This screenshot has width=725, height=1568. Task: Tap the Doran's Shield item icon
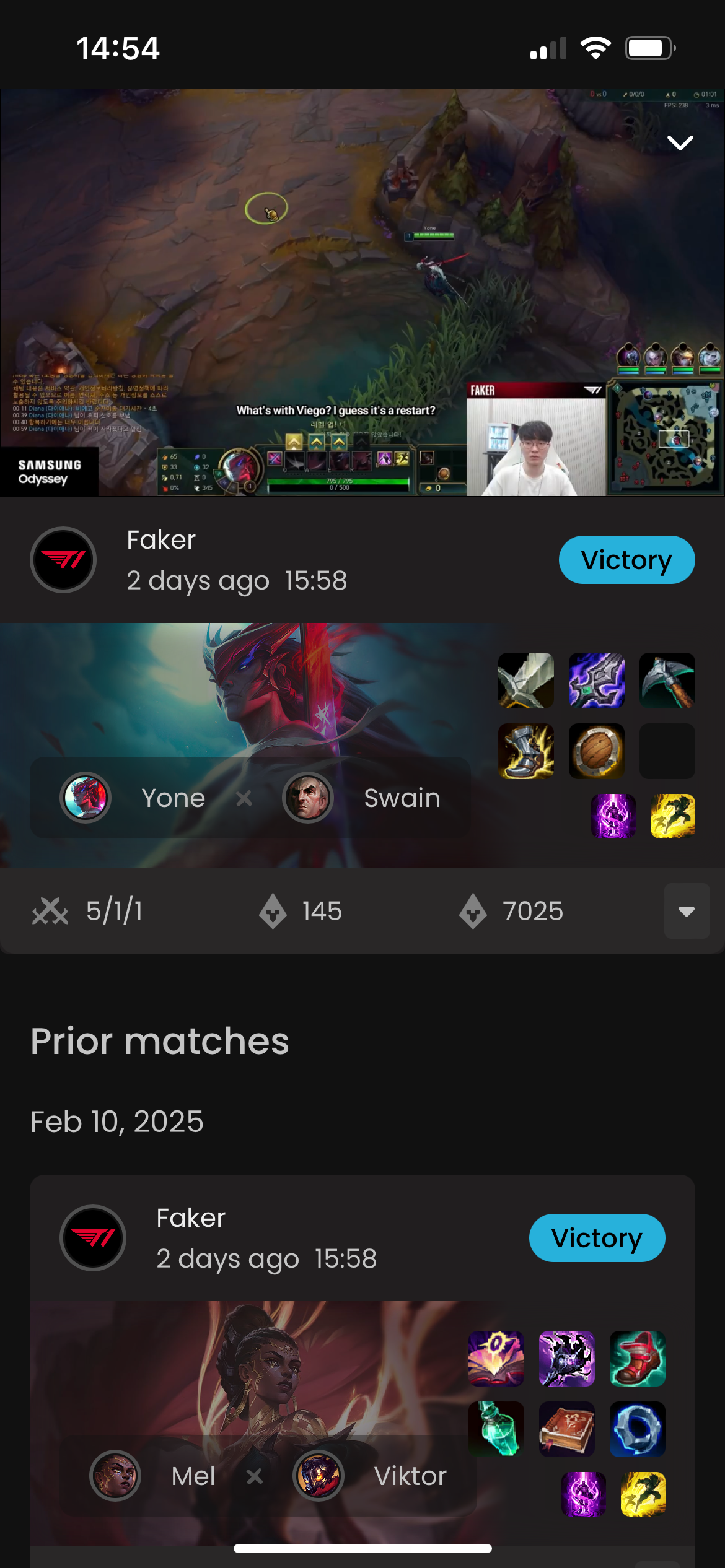[597, 751]
